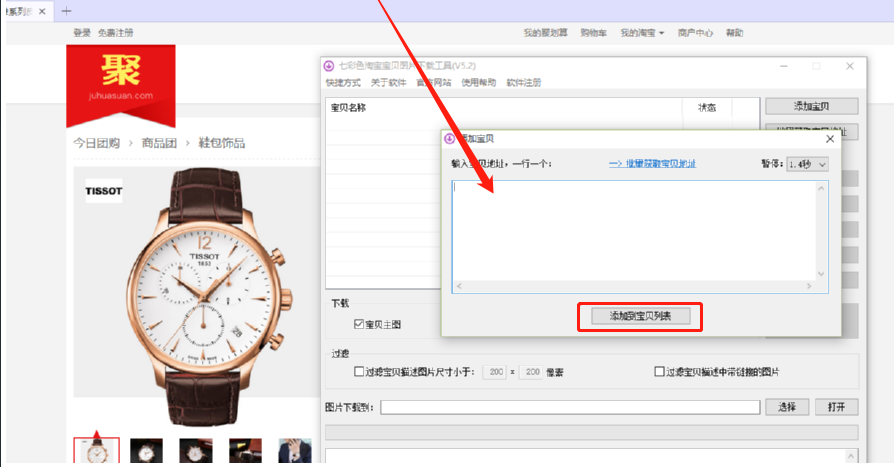Screen dimensions: 894x467
Task: Open the 使用帮助 menu
Action: (479, 83)
